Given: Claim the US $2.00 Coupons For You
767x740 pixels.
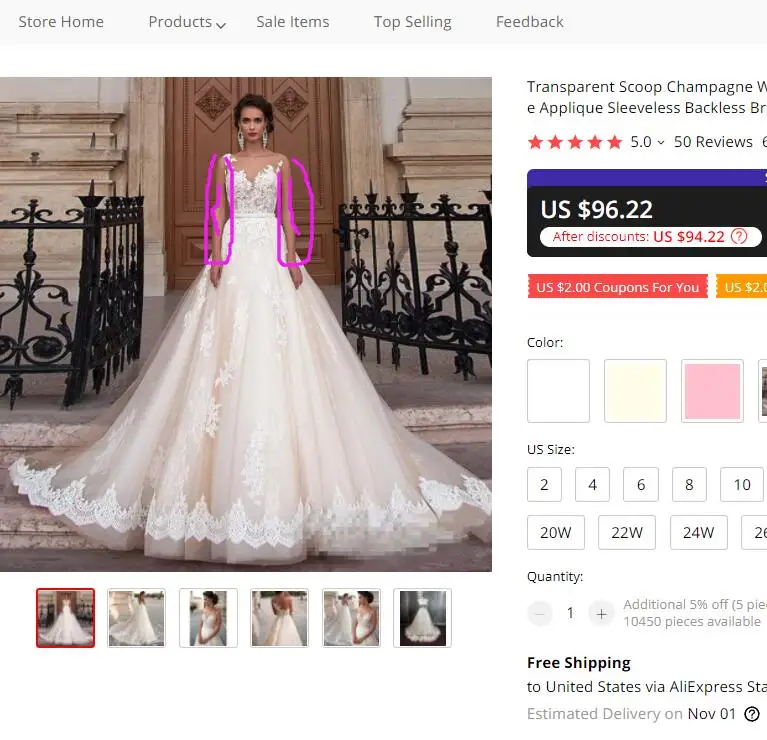Looking at the screenshot, I should [x=617, y=287].
